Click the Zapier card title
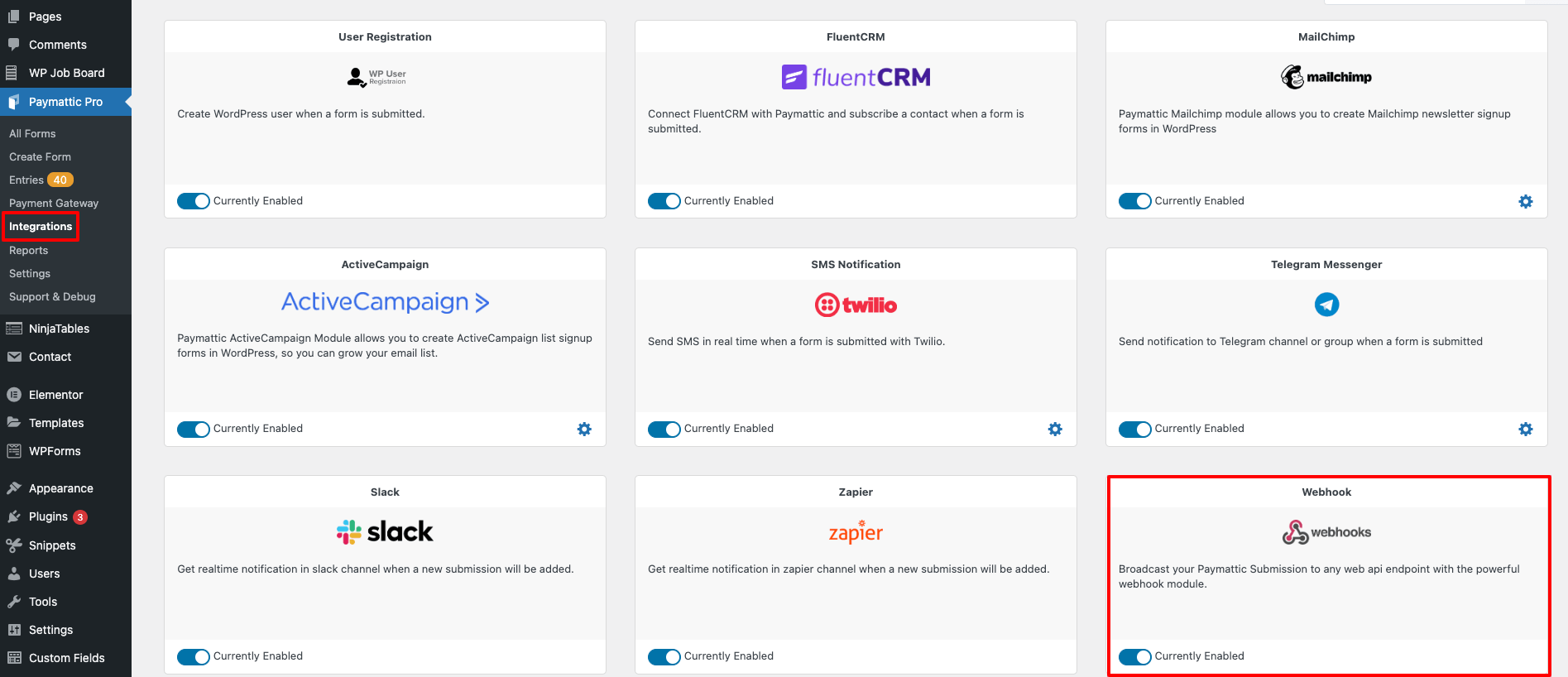The height and width of the screenshot is (677, 1568). click(x=856, y=492)
